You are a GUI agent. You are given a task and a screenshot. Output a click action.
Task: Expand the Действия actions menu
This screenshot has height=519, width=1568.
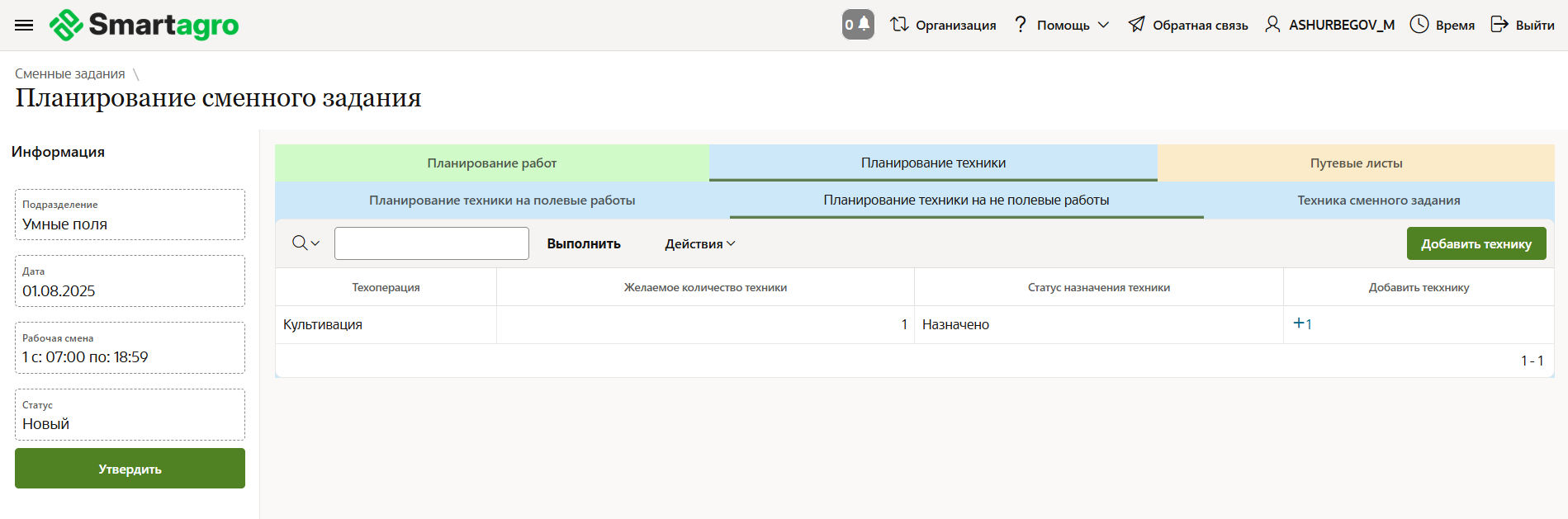(699, 243)
